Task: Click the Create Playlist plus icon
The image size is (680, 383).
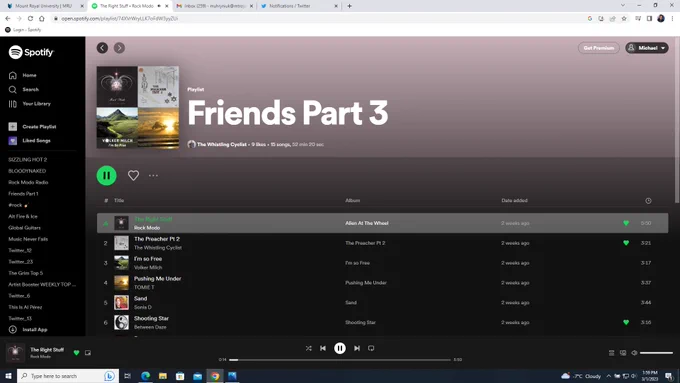Action: 13,127
